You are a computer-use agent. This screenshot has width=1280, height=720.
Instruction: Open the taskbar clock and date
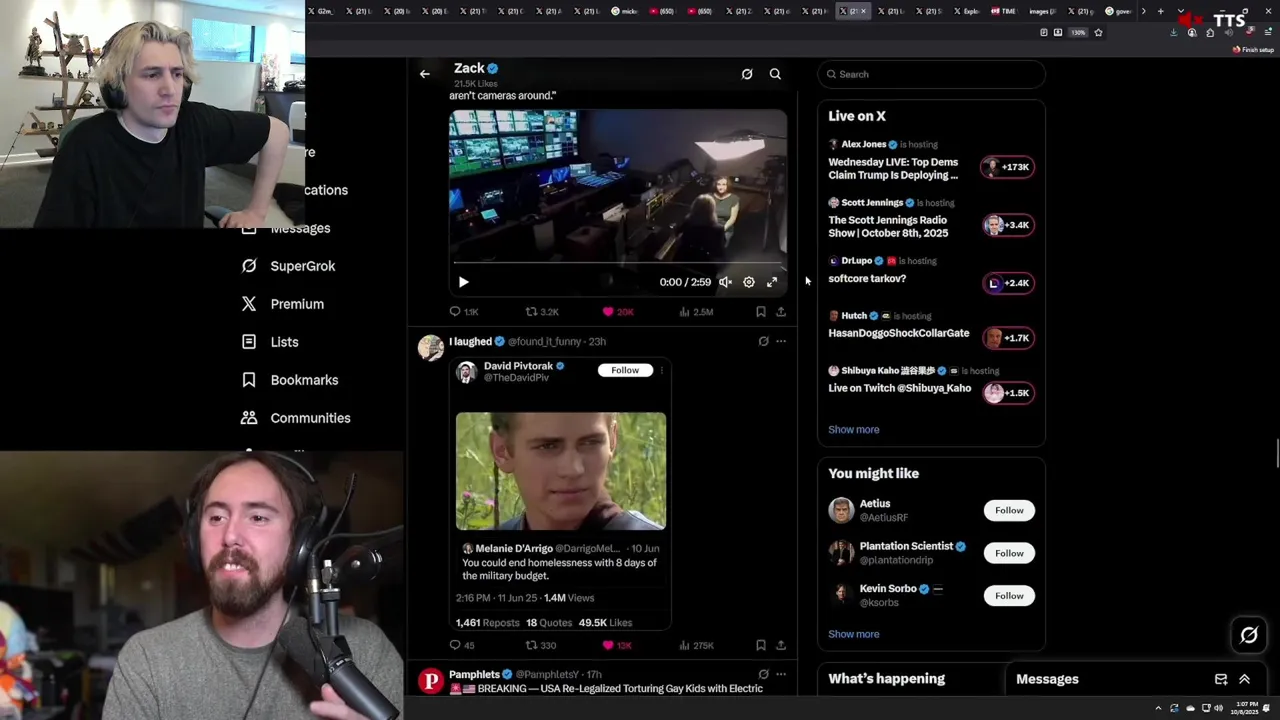pyautogui.click(x=1246, y=708)
